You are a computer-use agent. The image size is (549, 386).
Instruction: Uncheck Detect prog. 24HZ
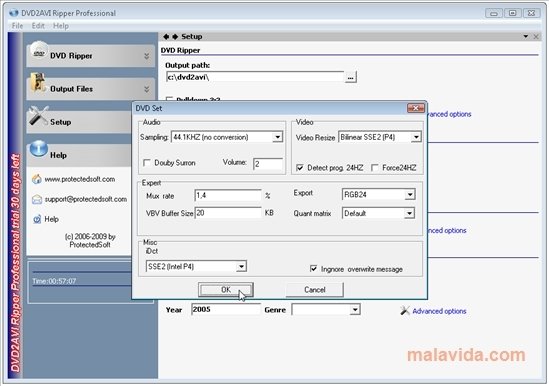coord(300,168)
